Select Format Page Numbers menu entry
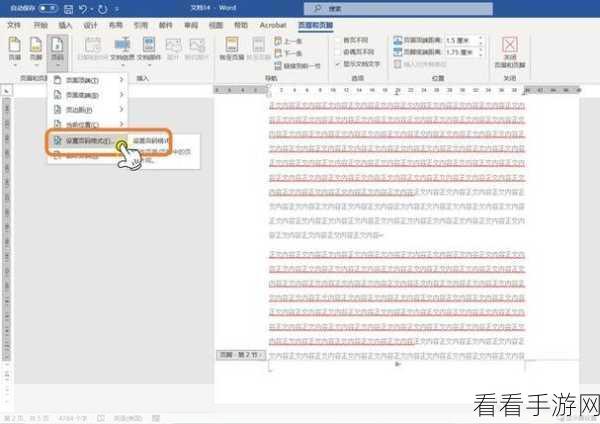The image size is (600, 424). (x=88, y=141)
